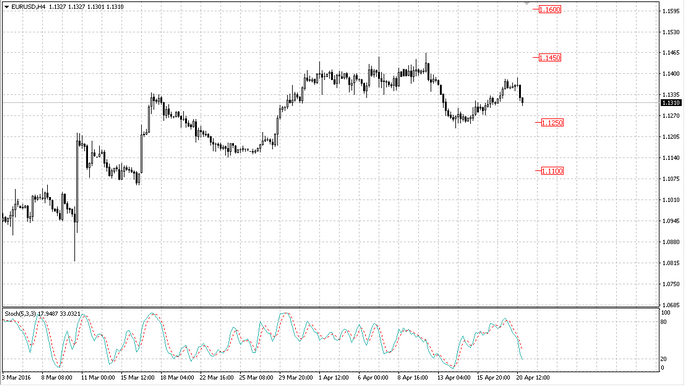Screen dimensions: 685x386
Task: Click the stochastic 80 level on indicator scale
Action: 664,322
